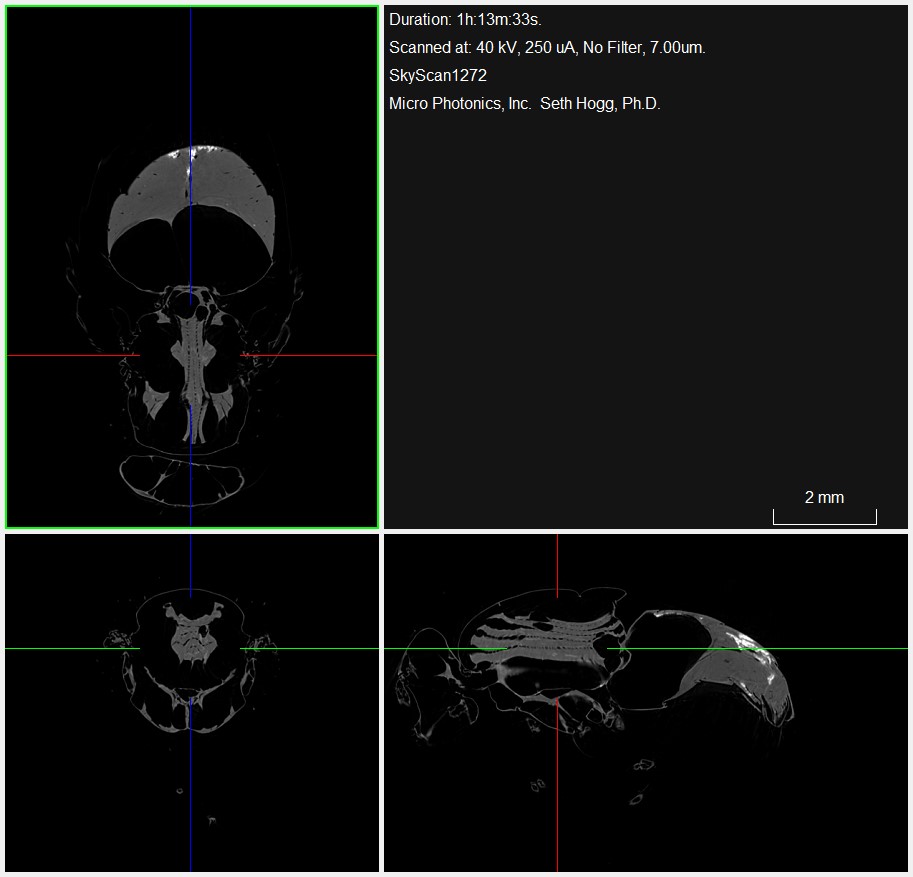Screen dimensions: 913x877
Task: Click the red-green crosshair intersection in the sagittal view
Action: [x=557, y=649]
